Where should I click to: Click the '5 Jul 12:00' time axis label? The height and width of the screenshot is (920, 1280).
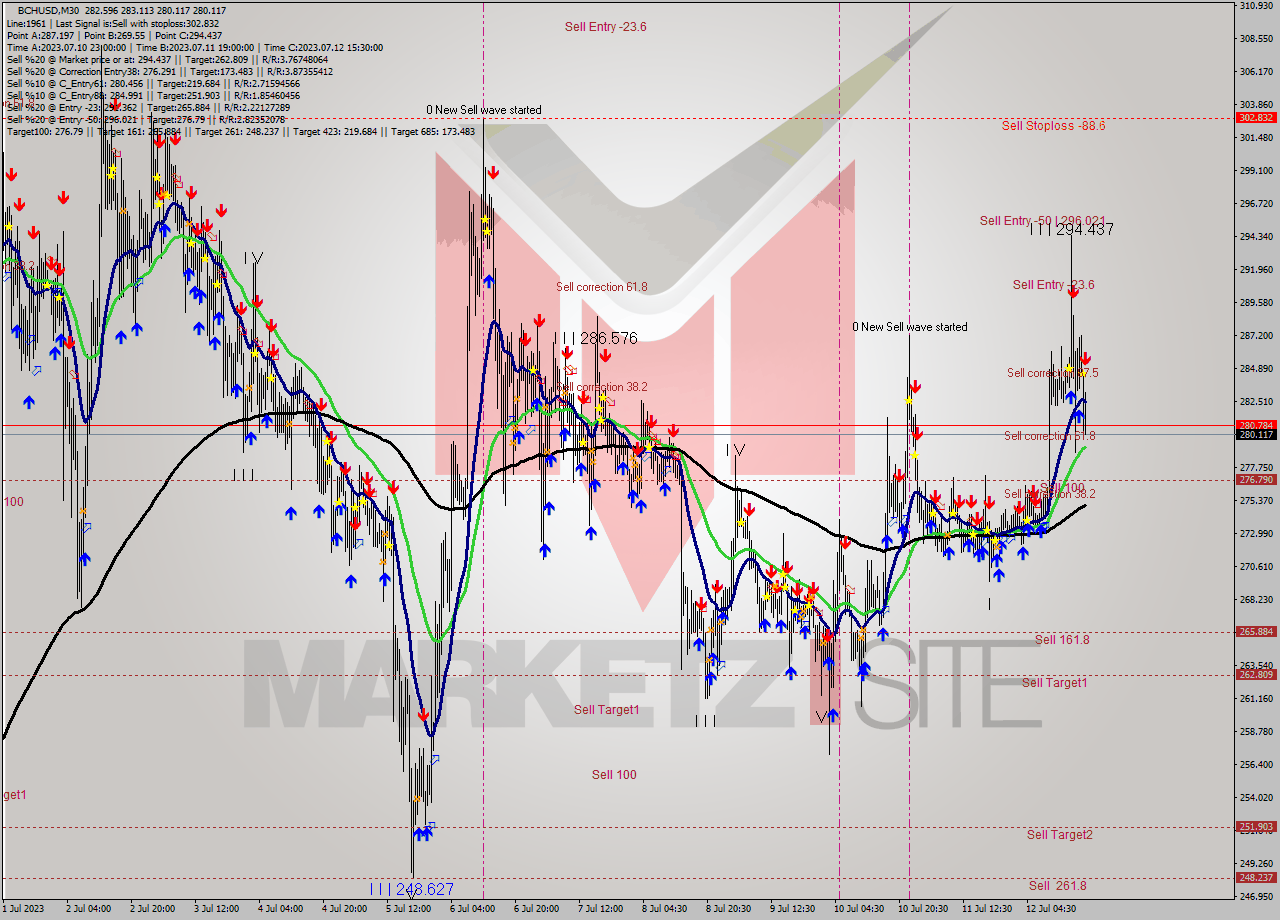coord(408,910)
